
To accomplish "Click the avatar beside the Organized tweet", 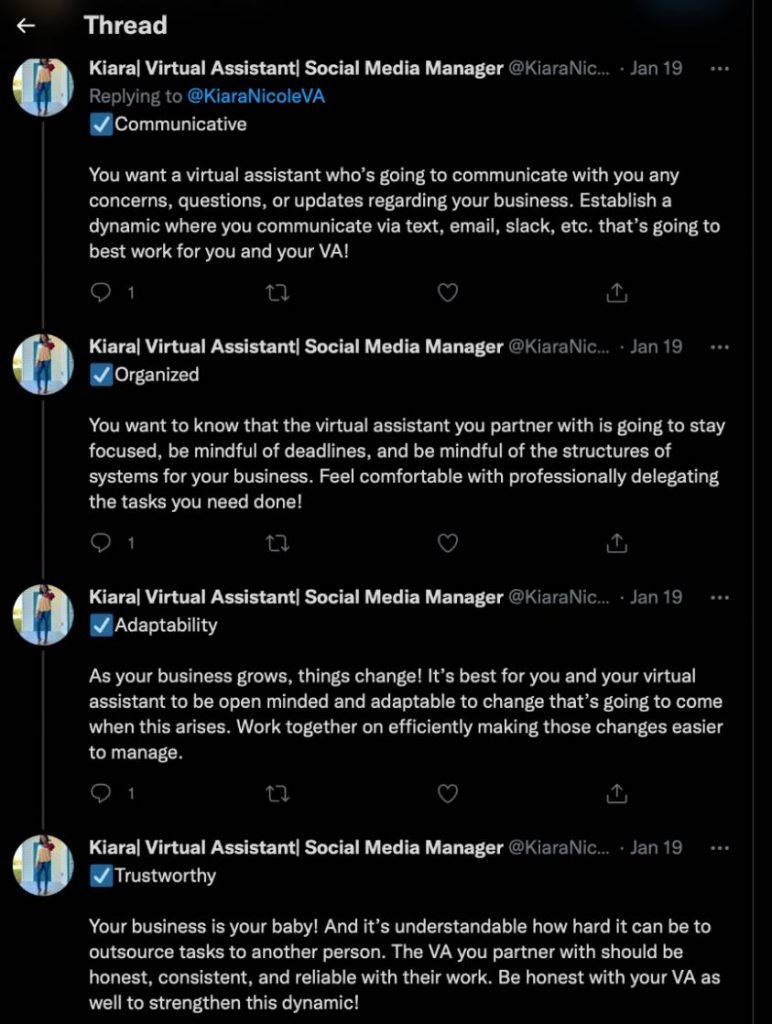I will [x=43, y=365].
